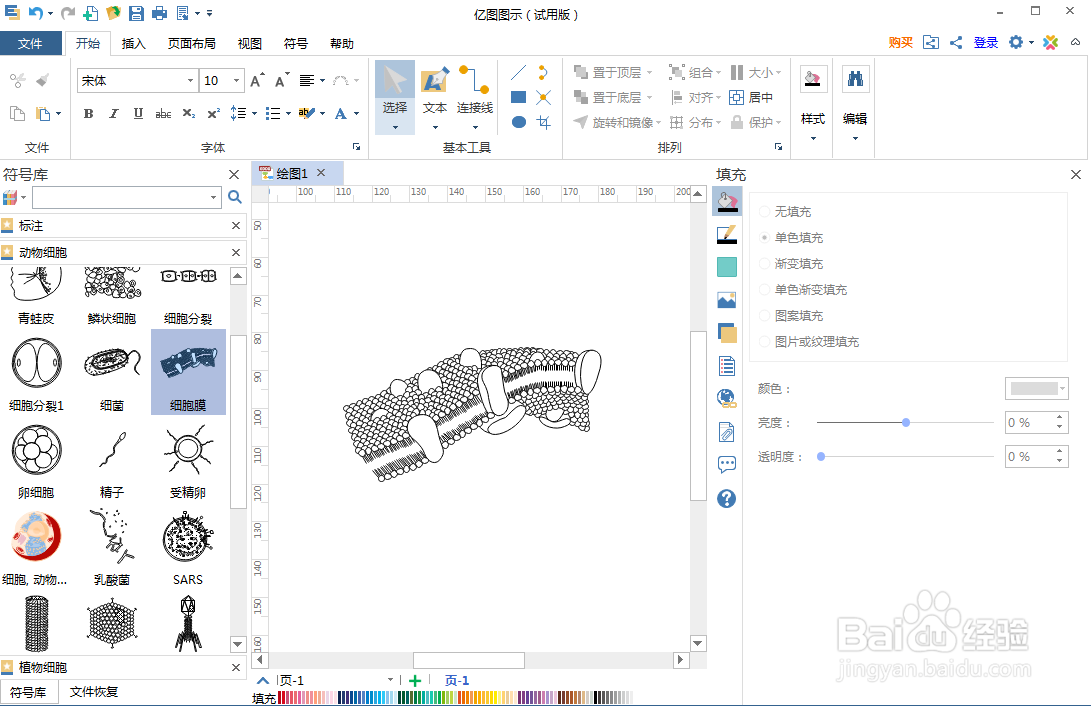Expand the 编辑 dropdown
Viewport: 1091px width, 706px height.
pyautogui.click(x=855, y=138)
